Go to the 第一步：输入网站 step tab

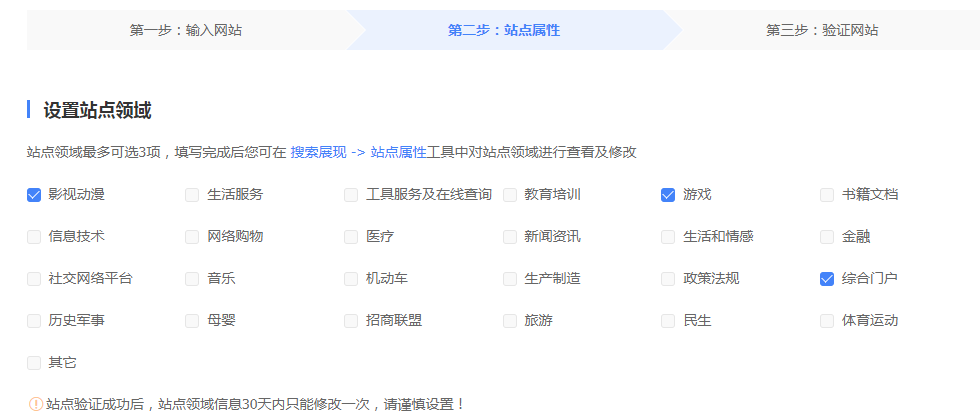click(186, 30)
